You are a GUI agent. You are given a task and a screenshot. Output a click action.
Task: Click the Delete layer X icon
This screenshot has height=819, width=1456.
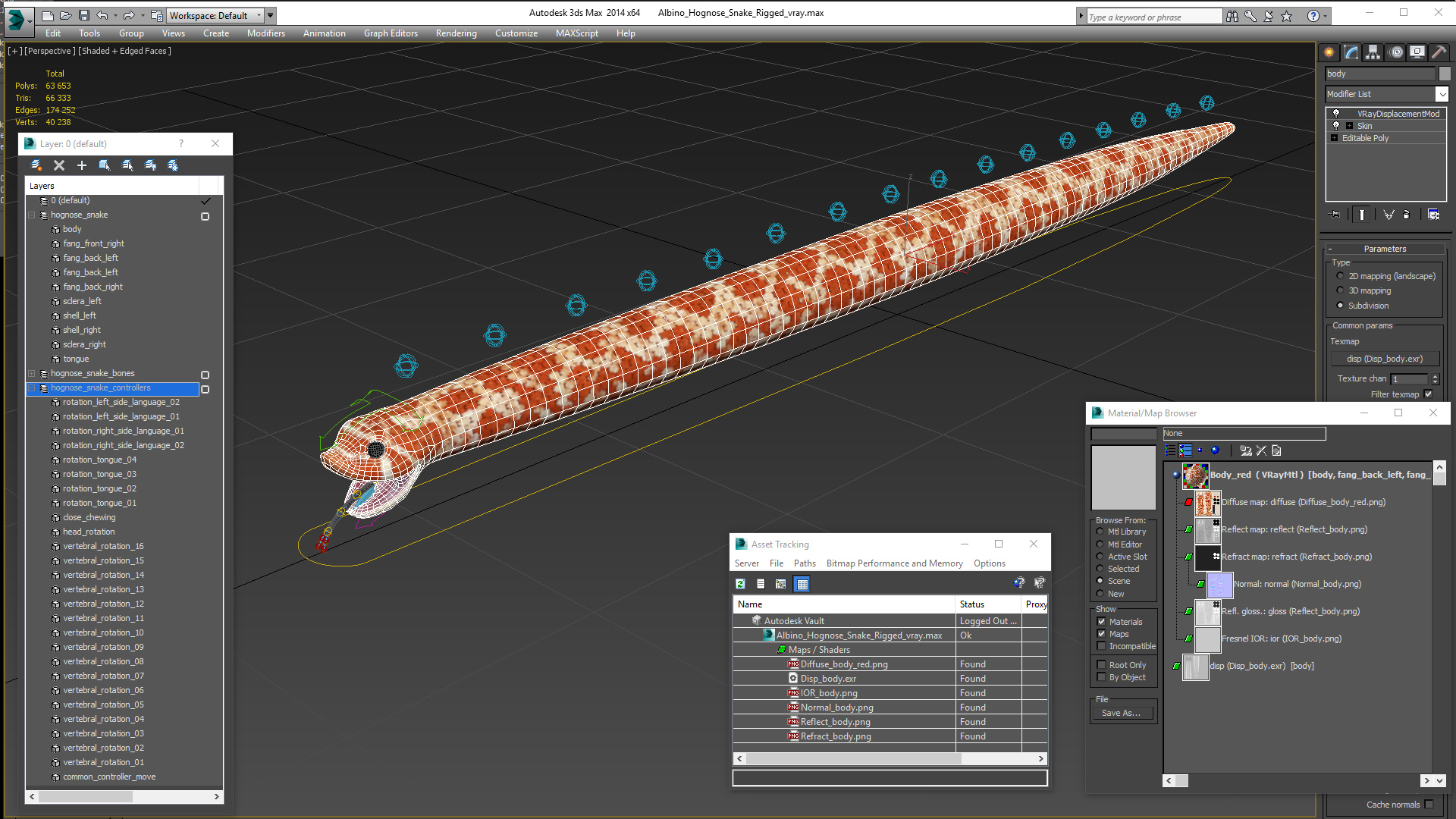pyautogui.click(x=59, y=165)
